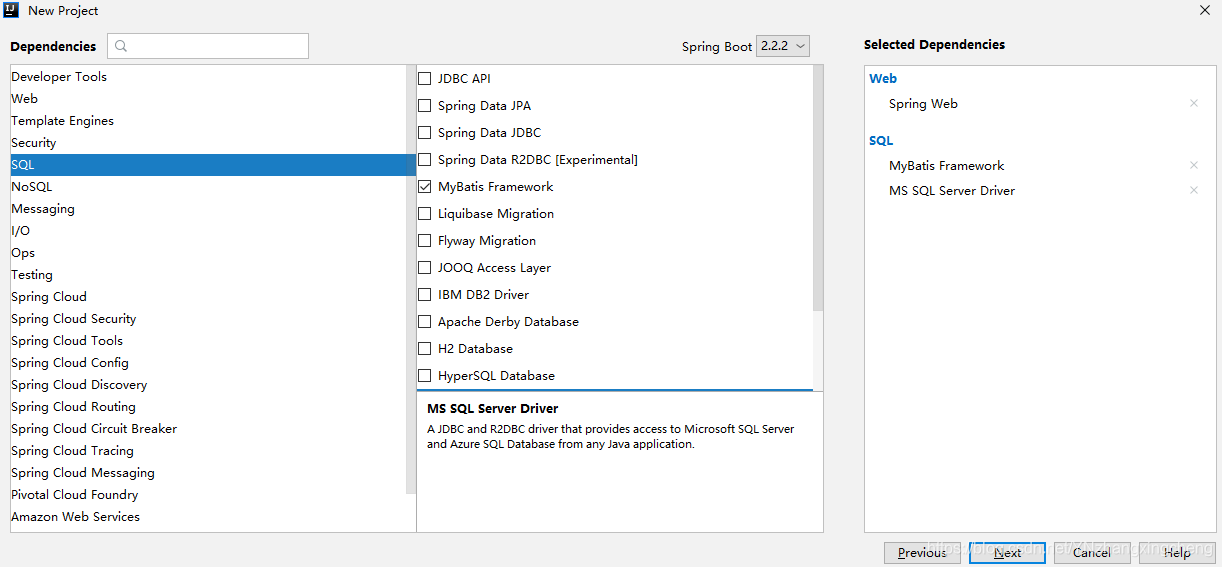Check Spring Data R2DBC [Experimental]
The width and height of the screenshot is (1222, 567).
(x=425, y=159)
